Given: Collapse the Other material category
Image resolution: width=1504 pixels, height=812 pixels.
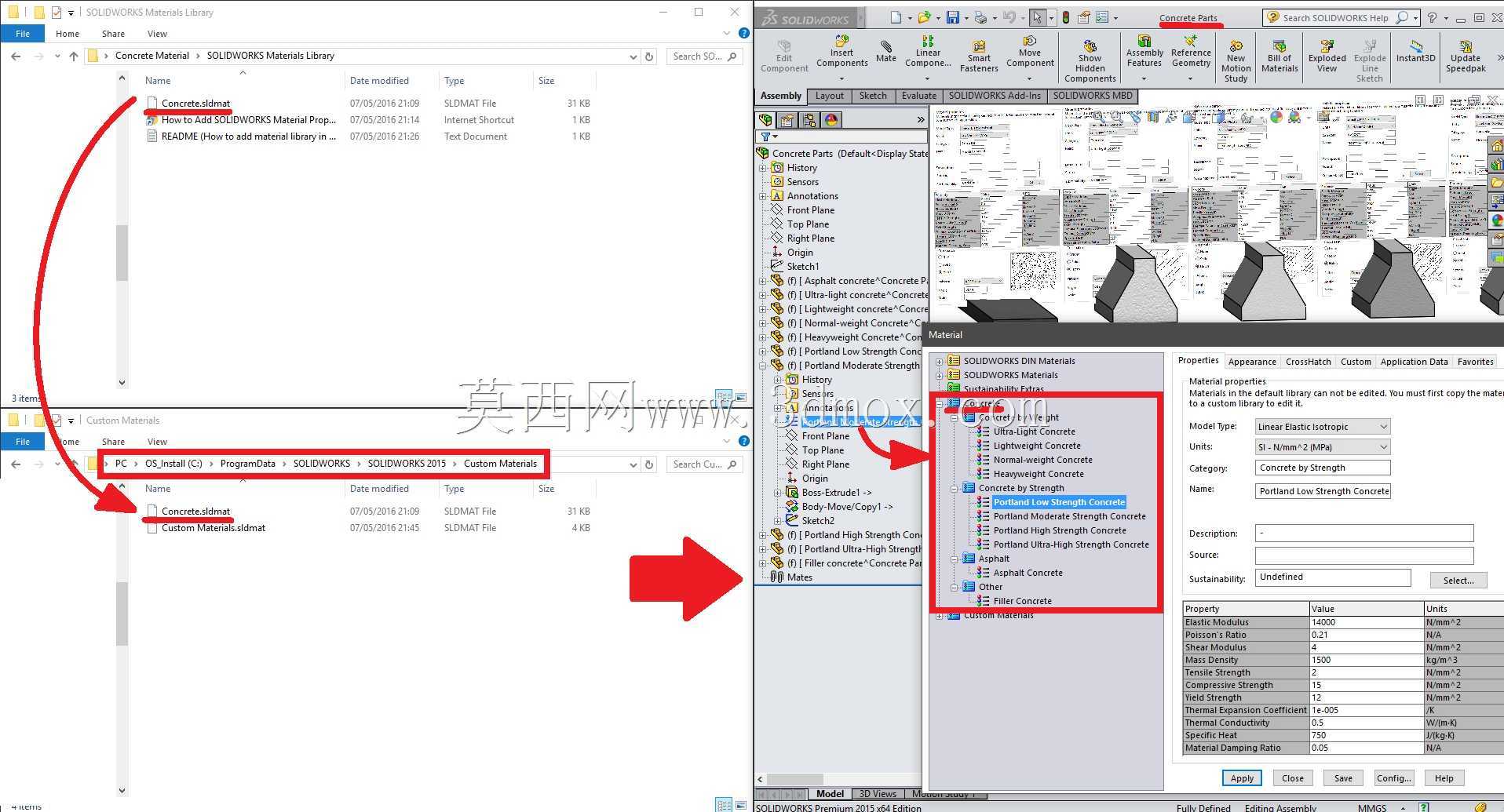Looking at the screenshot, I should [x=954, y=588].
